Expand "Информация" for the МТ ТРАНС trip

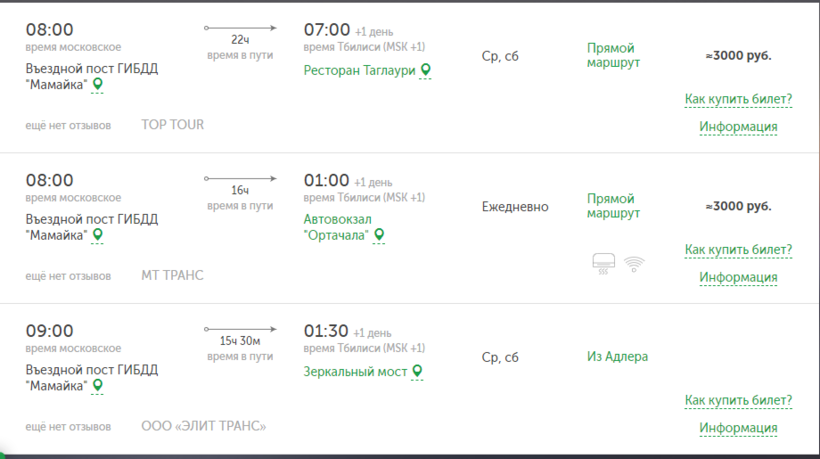738,277
